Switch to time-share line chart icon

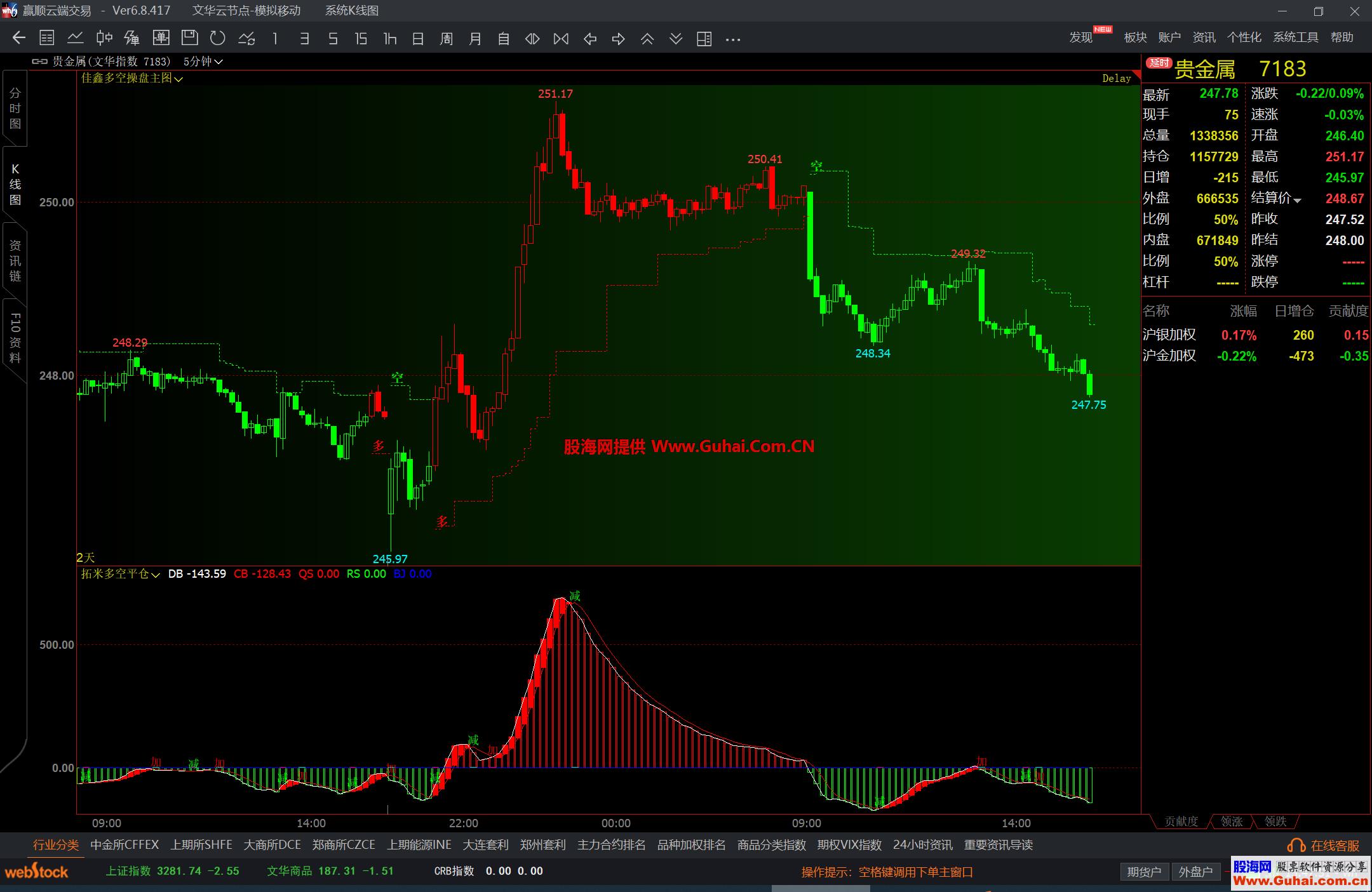(76, 39)
